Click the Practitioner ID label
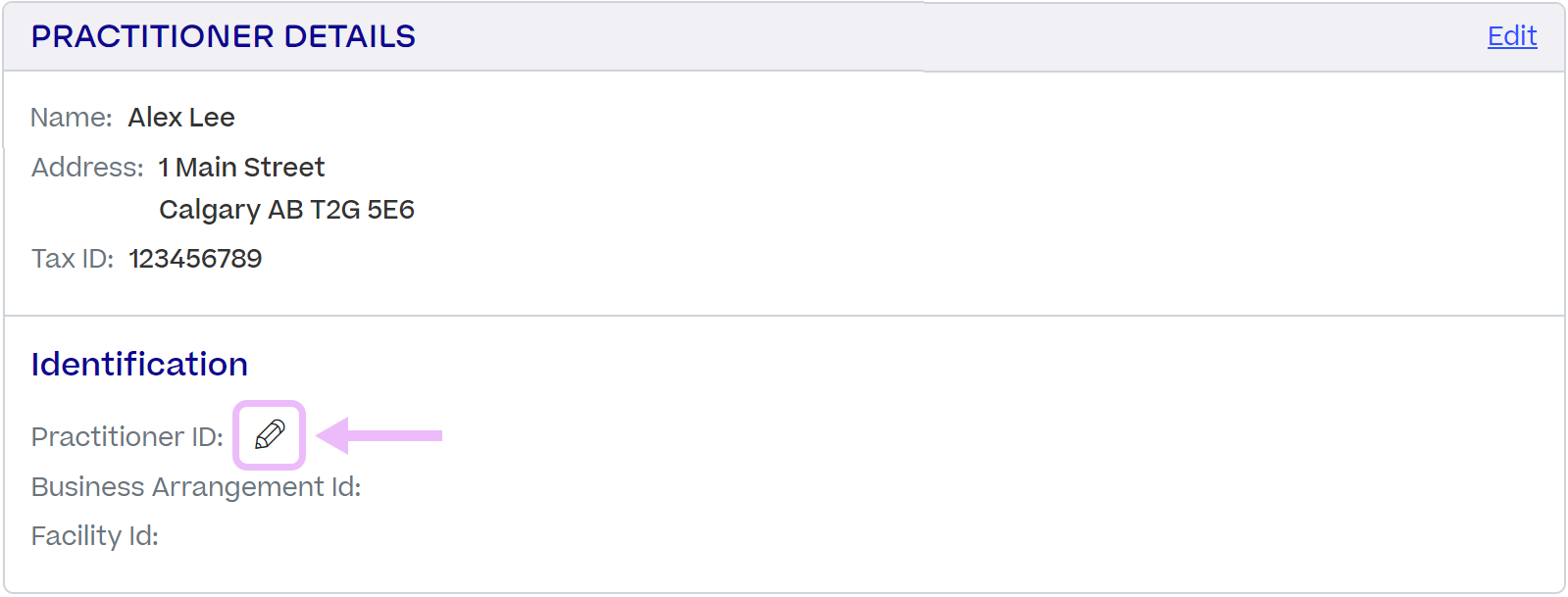The width and height of the screenshot is (1568, 597). point(127,436)
